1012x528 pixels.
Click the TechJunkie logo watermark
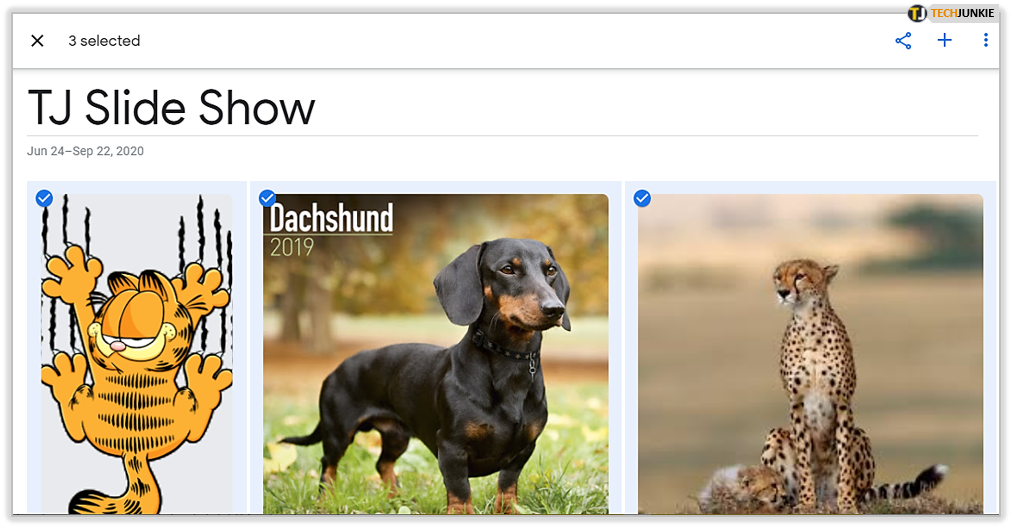click(x=951, y=13)
